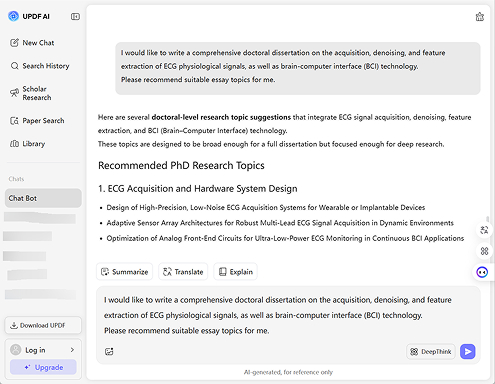Click the 'Recommended PhD Research Topics' heading
Image resolution: width=495 pixels, height=384 pixels.
pyautogui.click(x=181, y=165)
